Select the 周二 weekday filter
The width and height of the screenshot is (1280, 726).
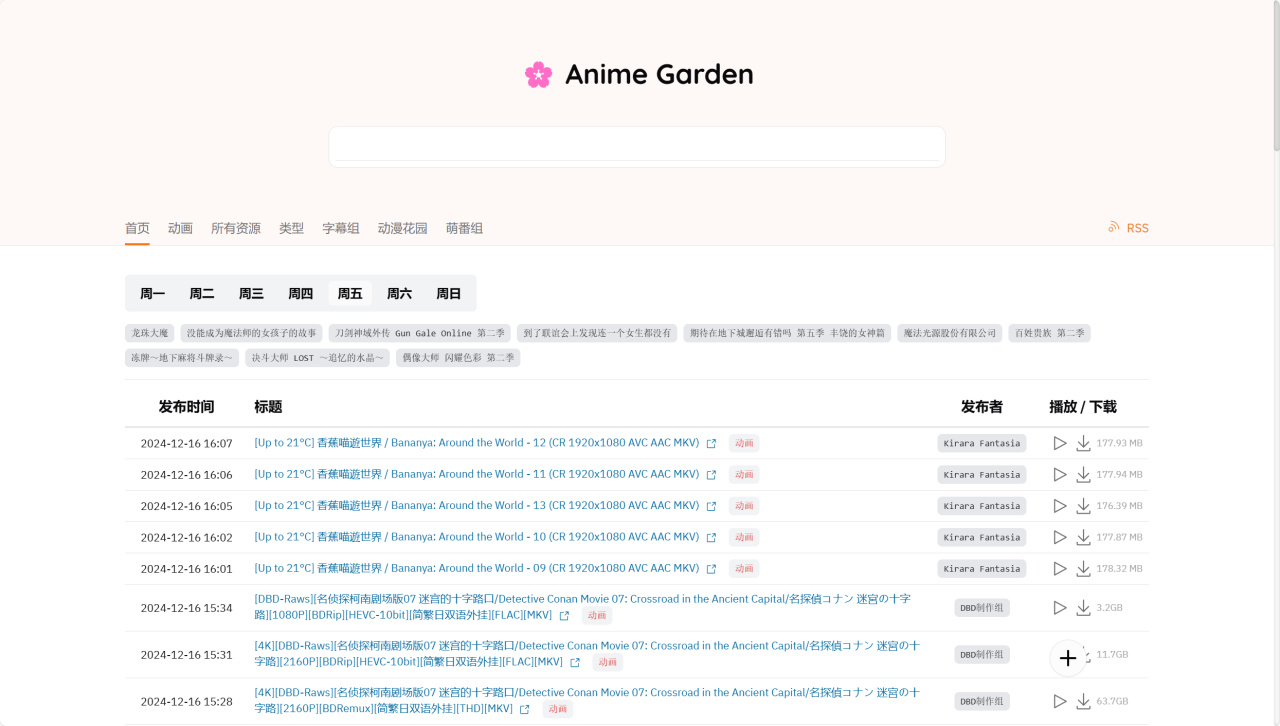[x=202, y=293]
